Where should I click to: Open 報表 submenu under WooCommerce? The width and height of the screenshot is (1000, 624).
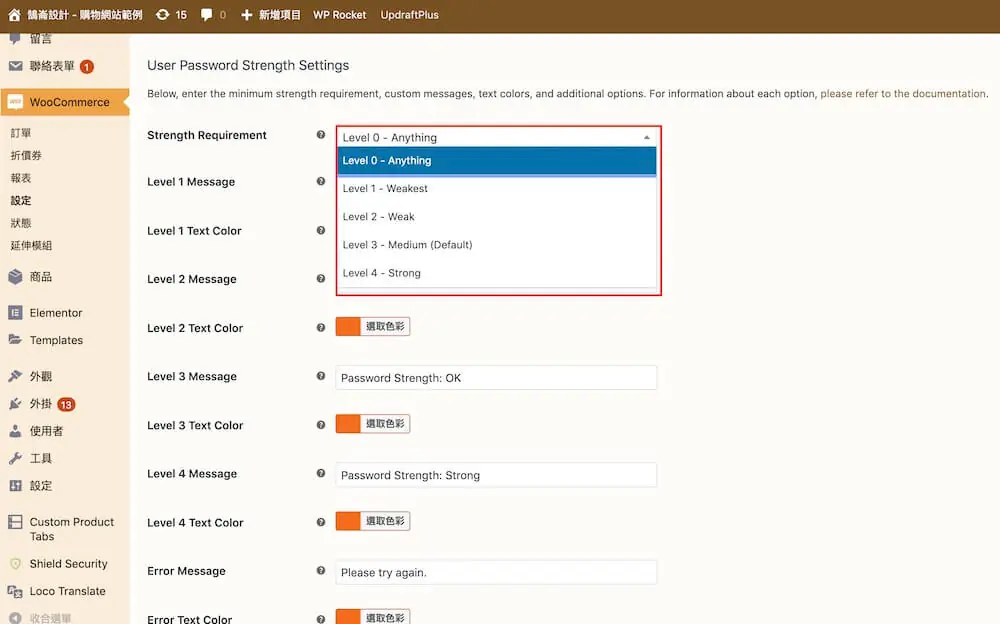coord(21,178)
